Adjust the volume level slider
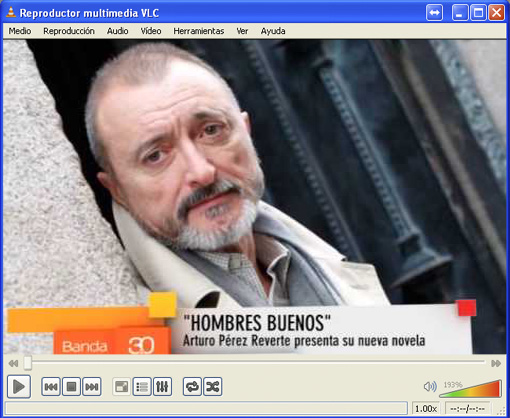510x418 pixels. [x=470, y=389]
